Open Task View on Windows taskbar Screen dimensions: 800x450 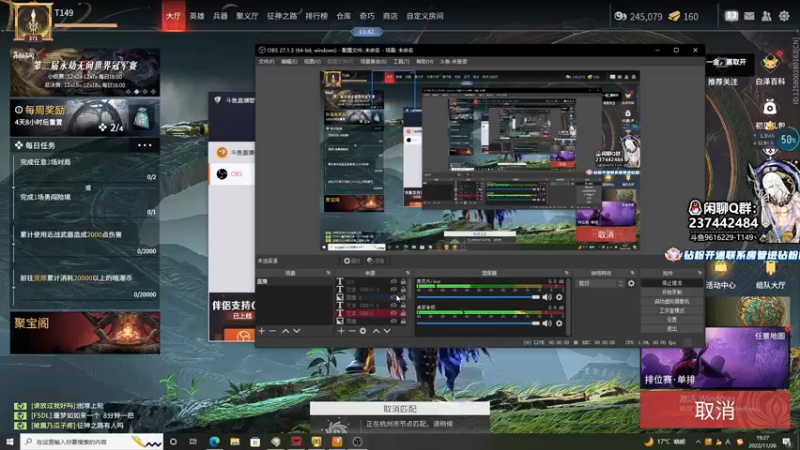[193, 441]
